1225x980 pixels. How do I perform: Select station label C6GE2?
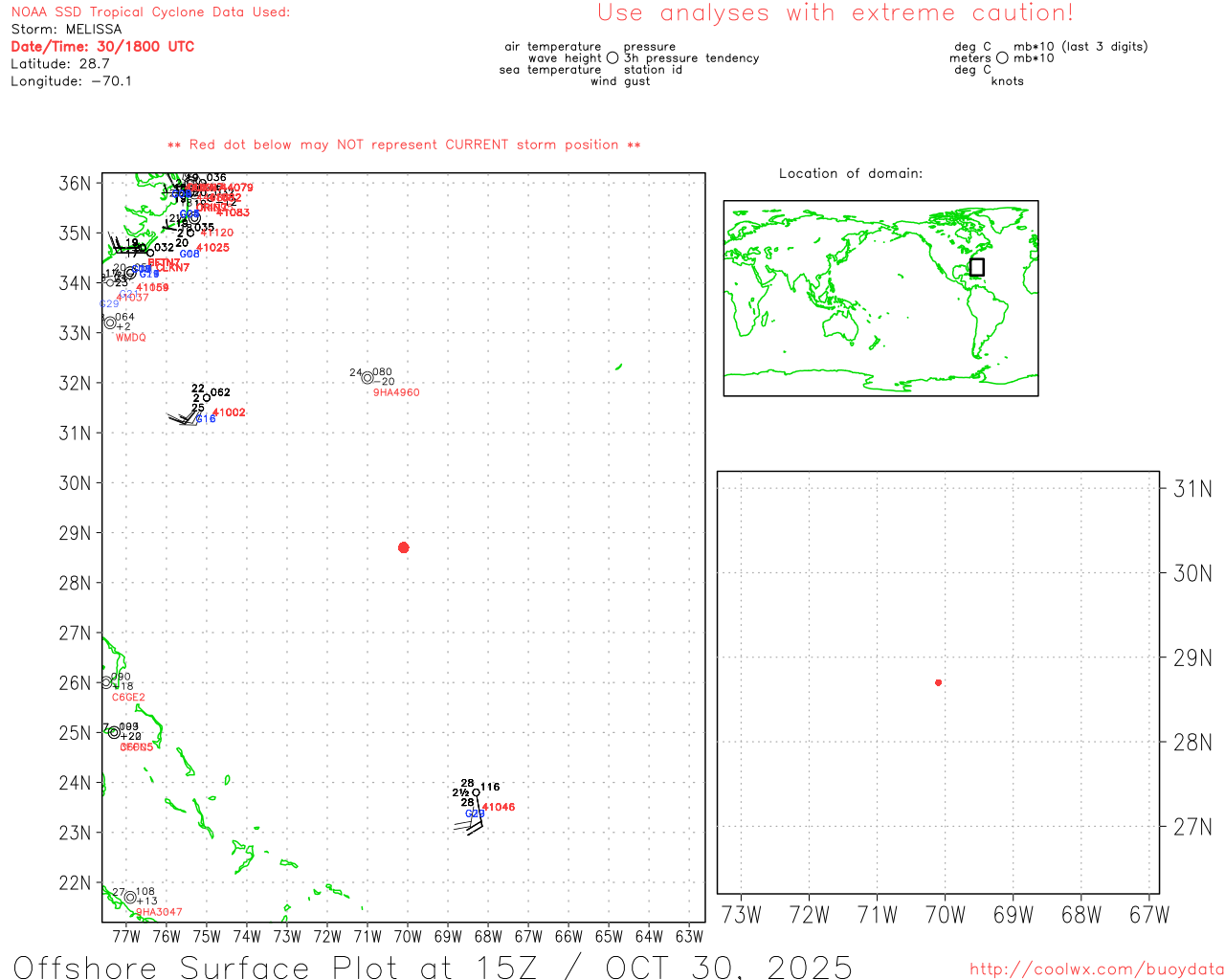[128, 698]
